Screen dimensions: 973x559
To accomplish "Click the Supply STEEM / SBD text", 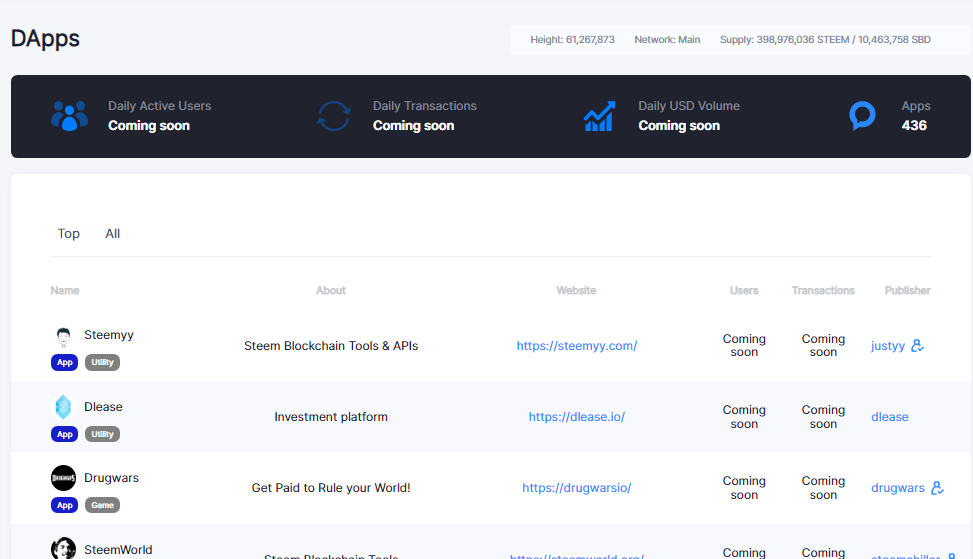I will tap(825, 40).
